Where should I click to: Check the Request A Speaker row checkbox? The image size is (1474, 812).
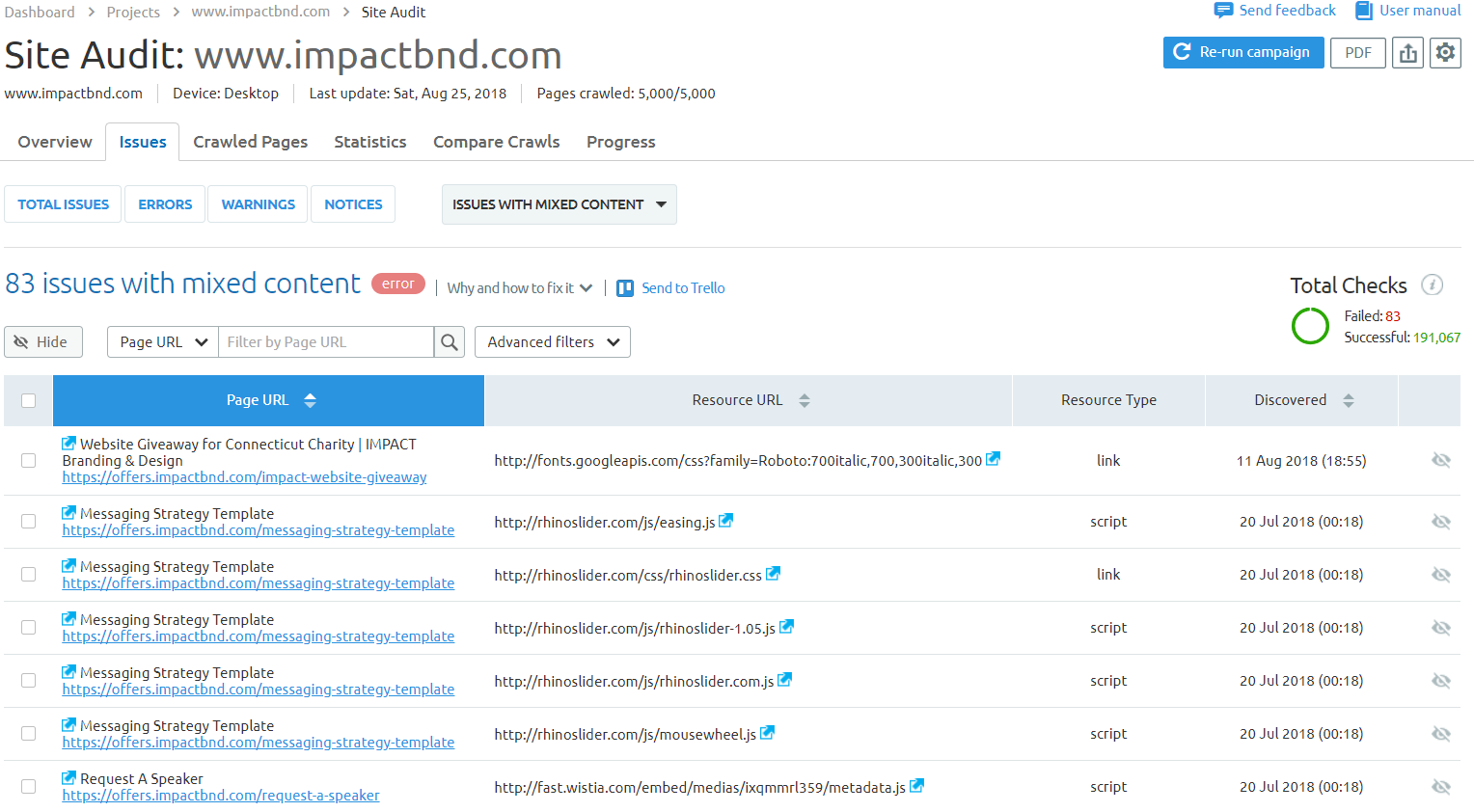(29, 787)
